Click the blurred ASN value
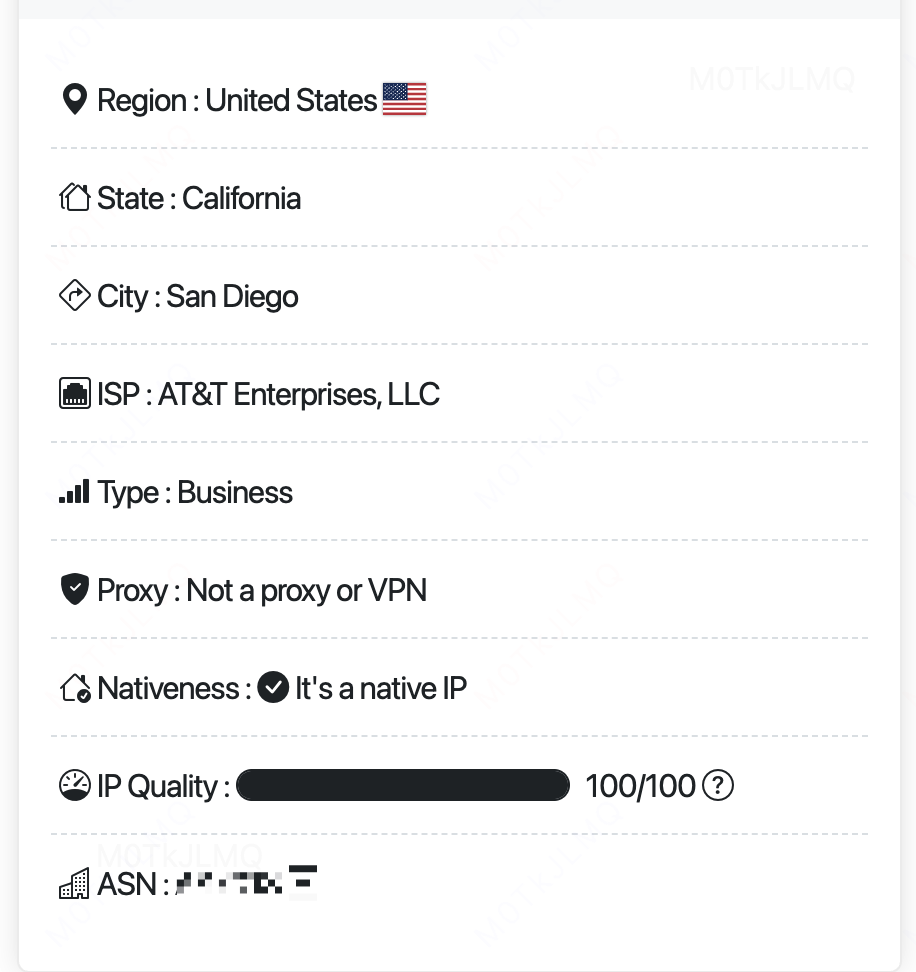Screen dimensions: 916x972 247,881
